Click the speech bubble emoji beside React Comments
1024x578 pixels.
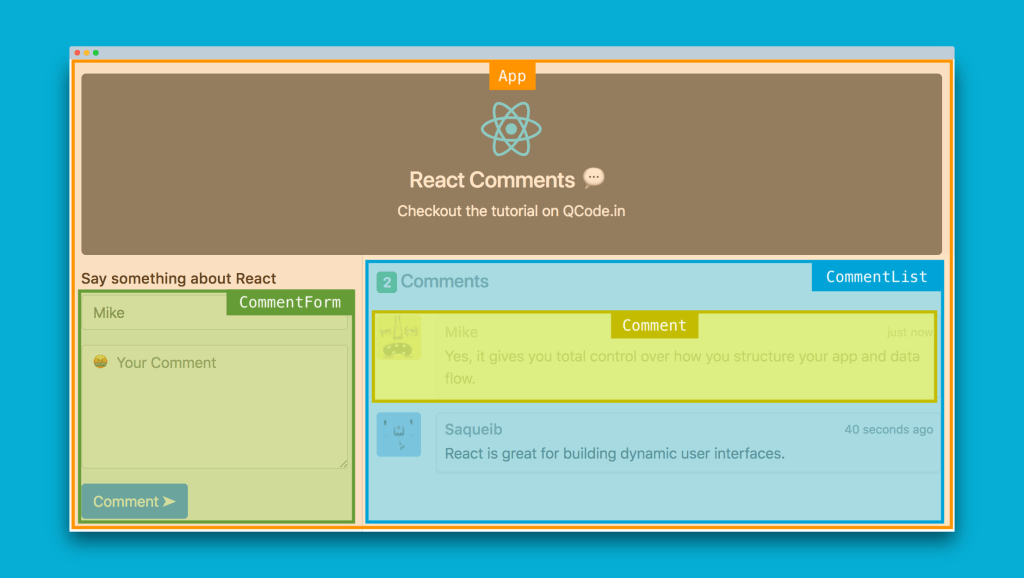(593, 177)
